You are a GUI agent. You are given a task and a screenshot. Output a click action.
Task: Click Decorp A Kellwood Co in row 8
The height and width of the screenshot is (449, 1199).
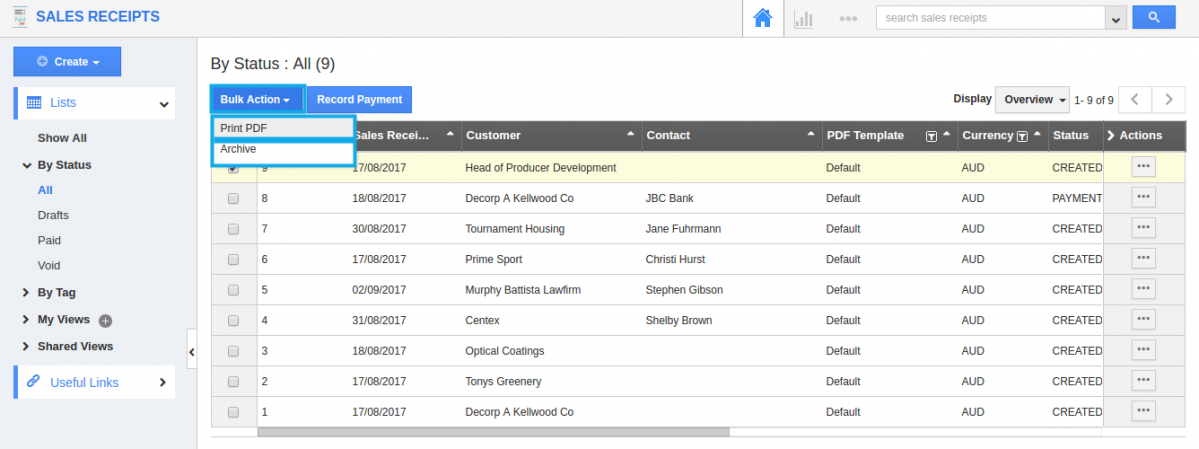pos(519,198)
